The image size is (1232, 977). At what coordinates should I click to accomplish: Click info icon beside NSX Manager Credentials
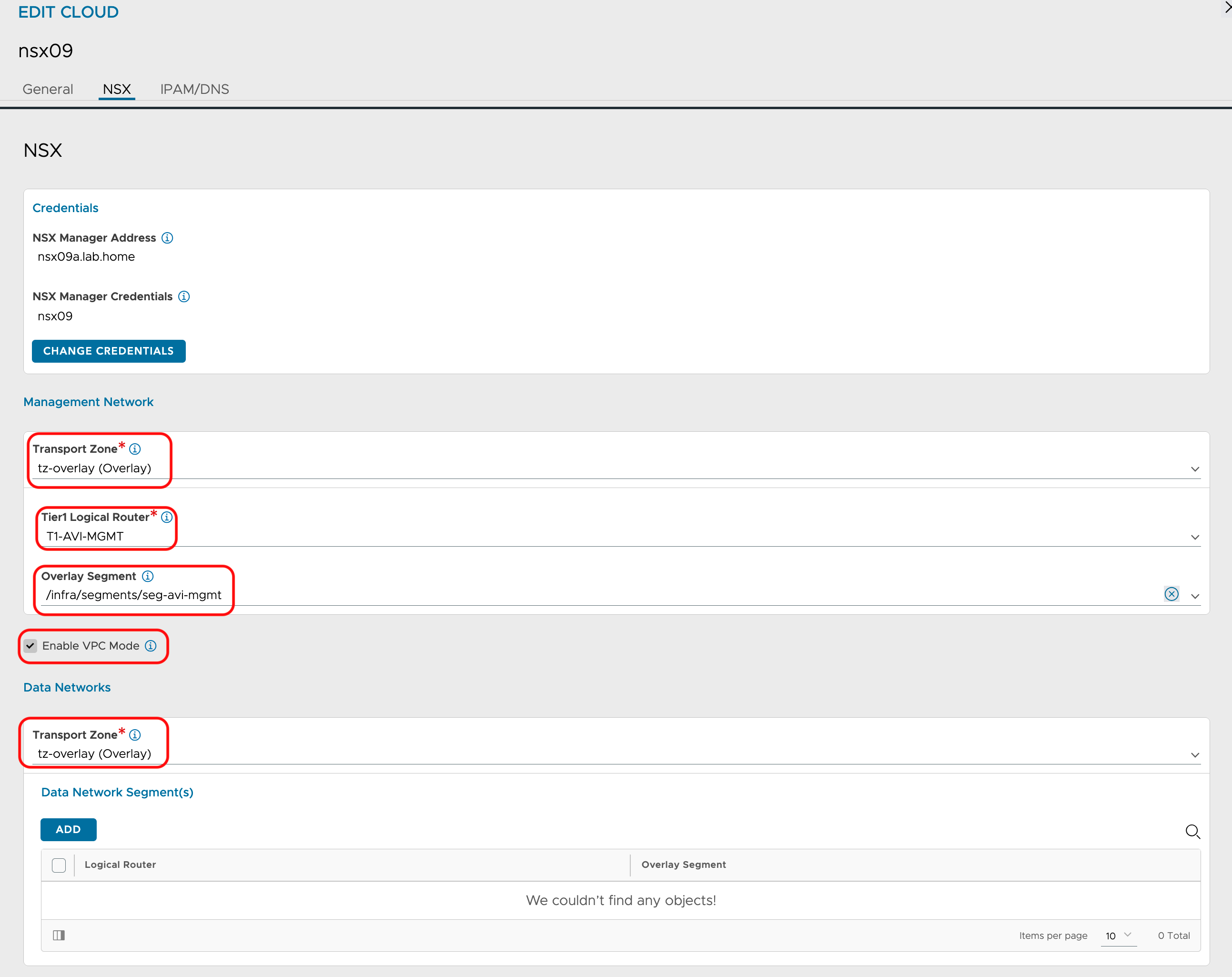pos(183,297)
